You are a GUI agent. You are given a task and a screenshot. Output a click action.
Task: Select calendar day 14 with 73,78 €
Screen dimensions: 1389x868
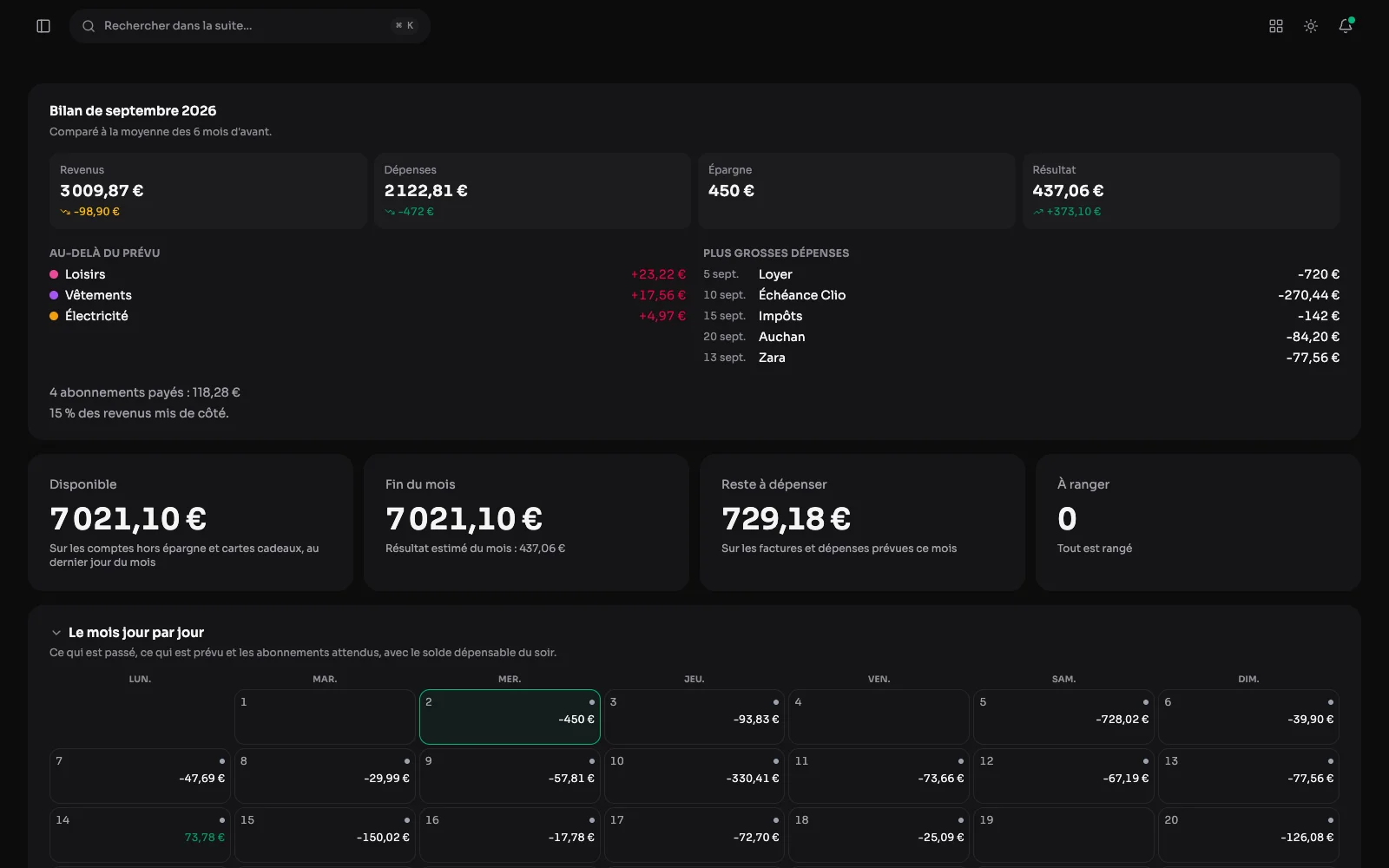click(x=140, y=835)
